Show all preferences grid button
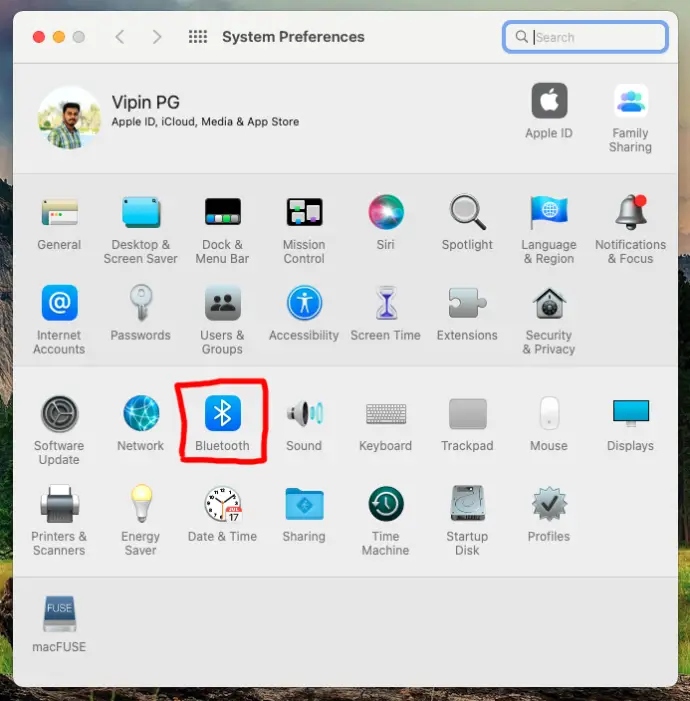This screenshot has height=701, width=690. (x=198, y=37)
